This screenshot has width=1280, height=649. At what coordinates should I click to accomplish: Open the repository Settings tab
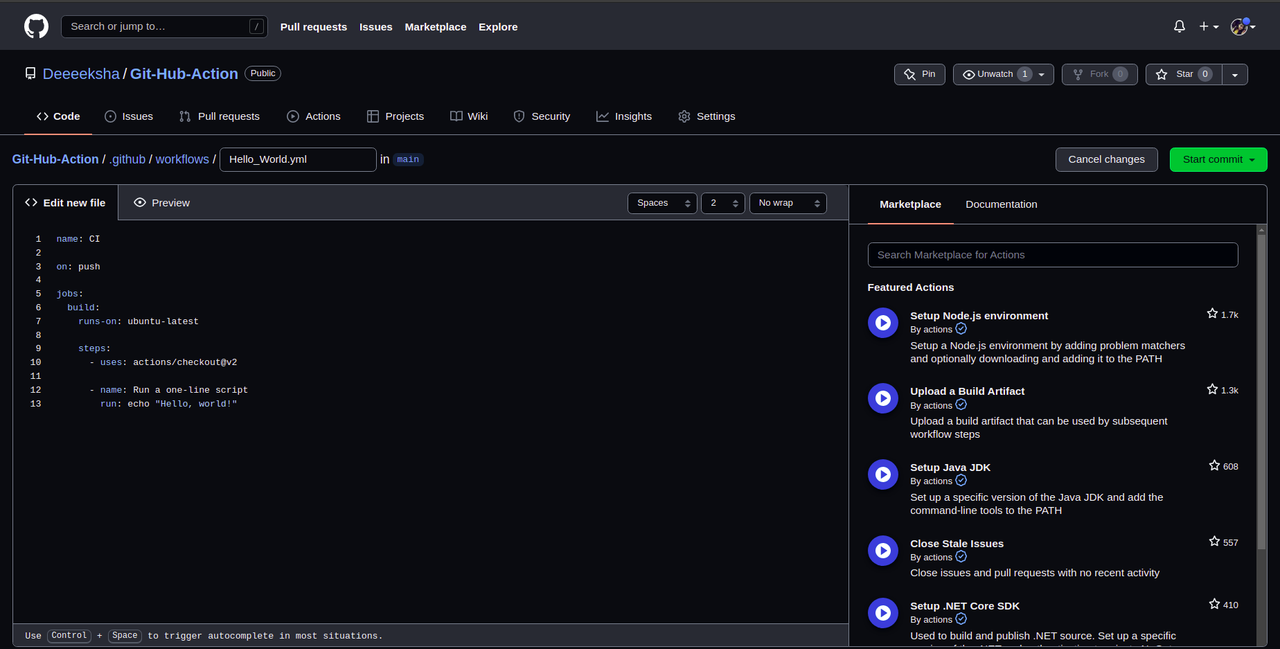pos(707,116)
